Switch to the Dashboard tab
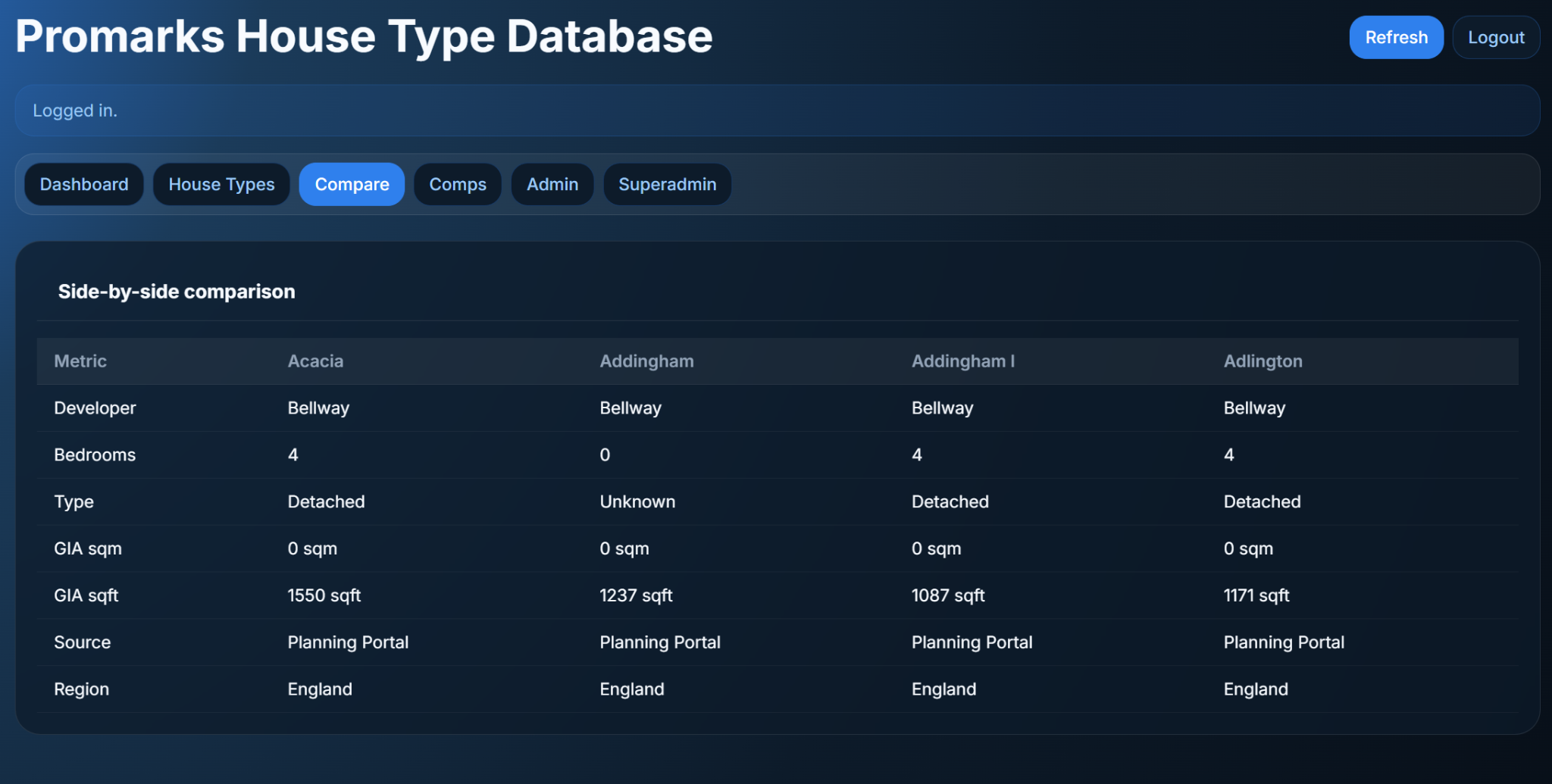The image size is (1552, 784). [83, 184]
